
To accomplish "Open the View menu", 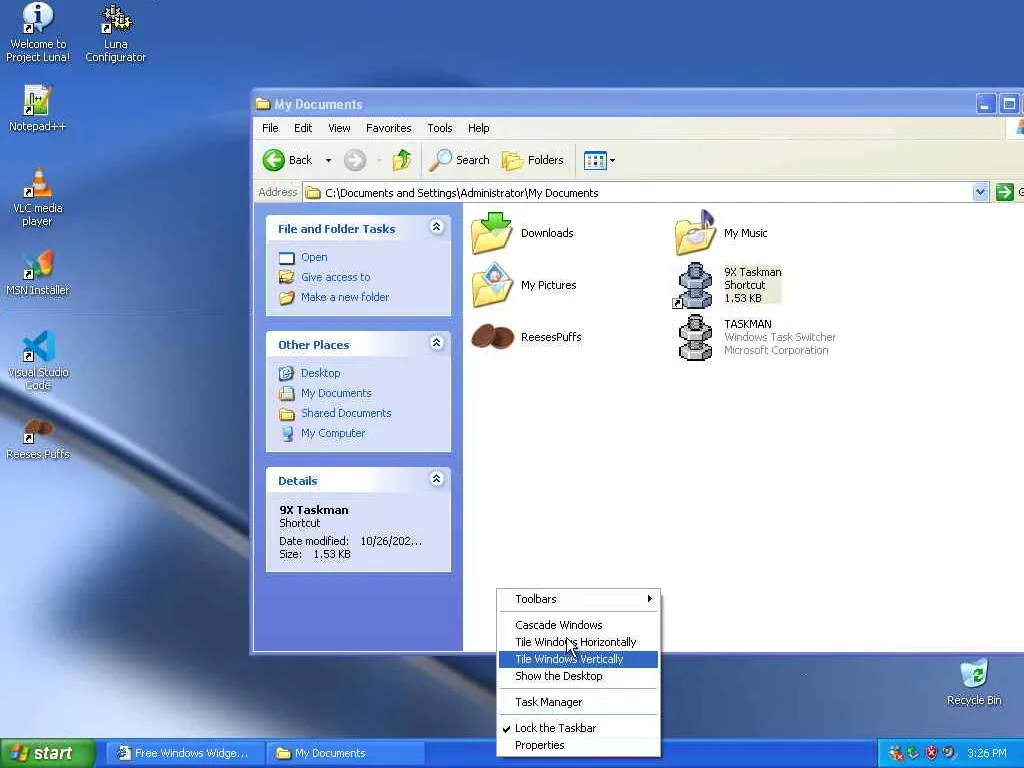I will coord(339,128).
